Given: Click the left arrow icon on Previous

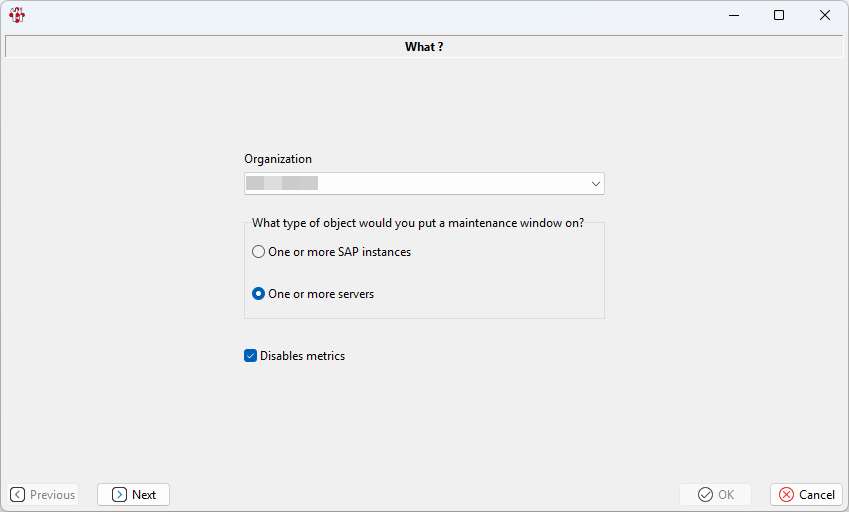Looking at the screenshot, I should (18, 495).
